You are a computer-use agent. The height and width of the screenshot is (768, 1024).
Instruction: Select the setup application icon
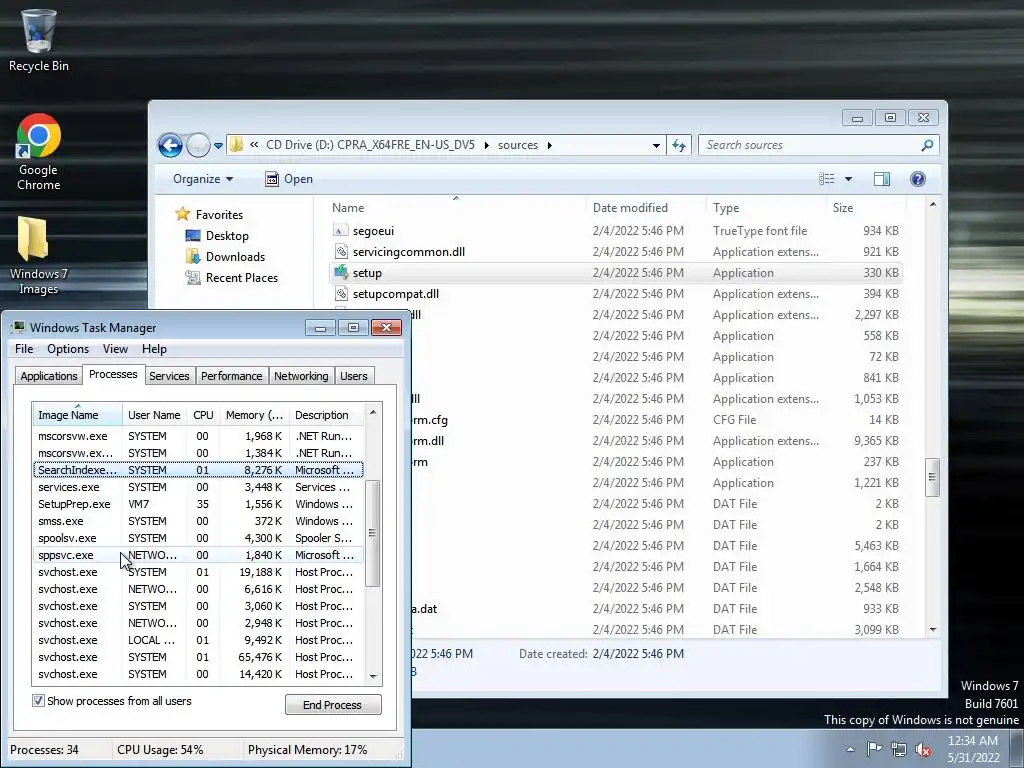(340, 272)
